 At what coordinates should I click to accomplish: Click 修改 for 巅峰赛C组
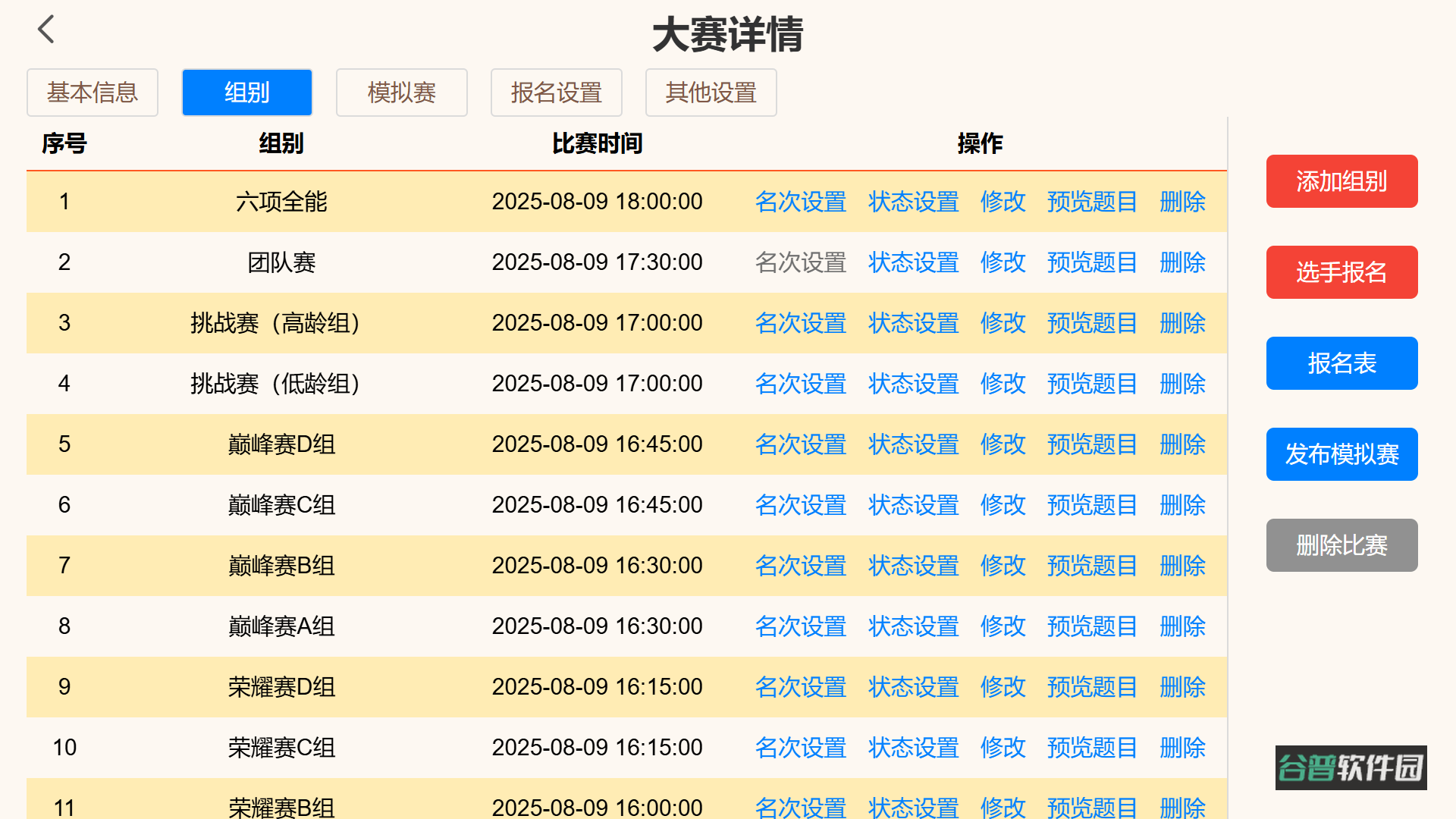point(1003,505)
